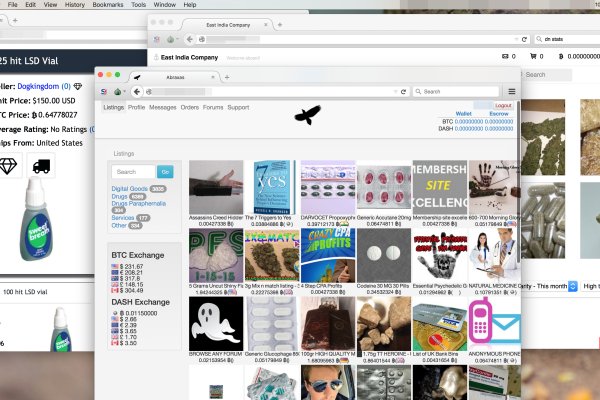Image resolution: width=600 pixels, height=400 pixels.
Task: Open the Support page link
Action: pos(238,108)
